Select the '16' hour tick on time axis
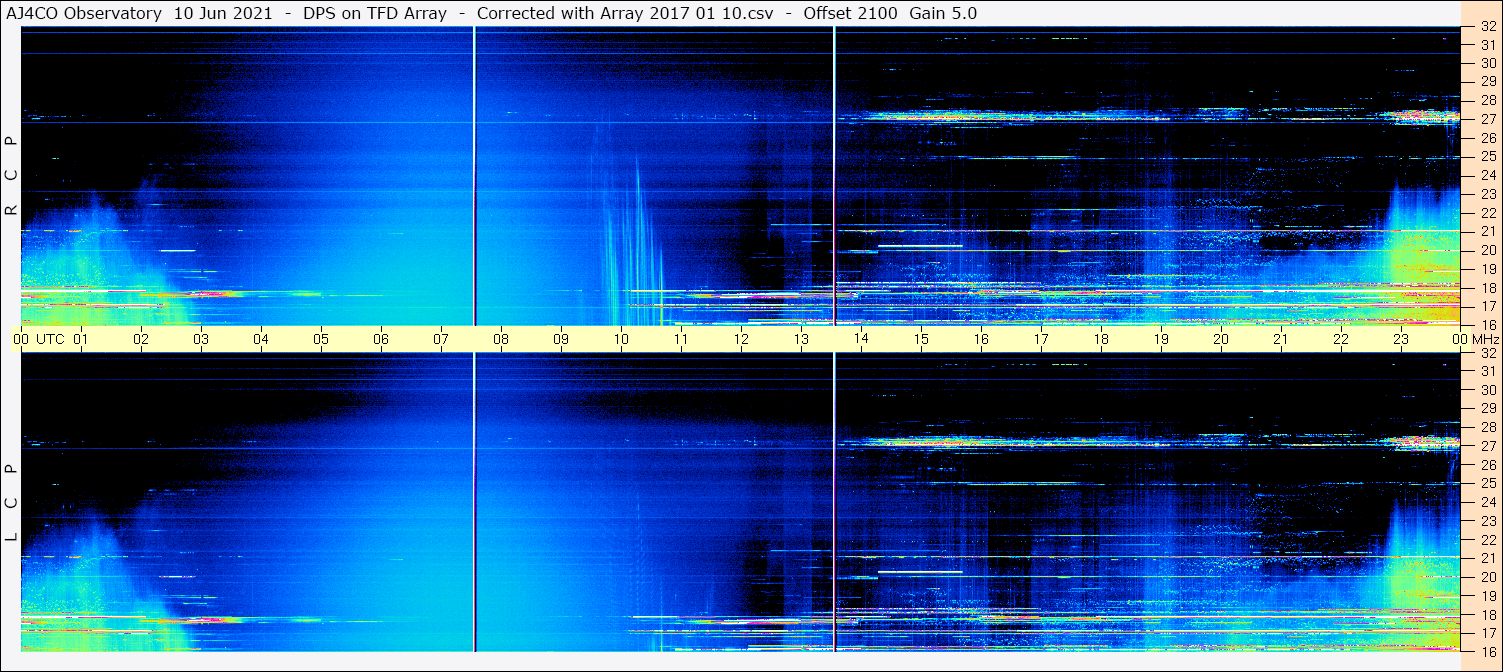The width and height of the screenshot is (1503, 672). [x=981, y=339]
